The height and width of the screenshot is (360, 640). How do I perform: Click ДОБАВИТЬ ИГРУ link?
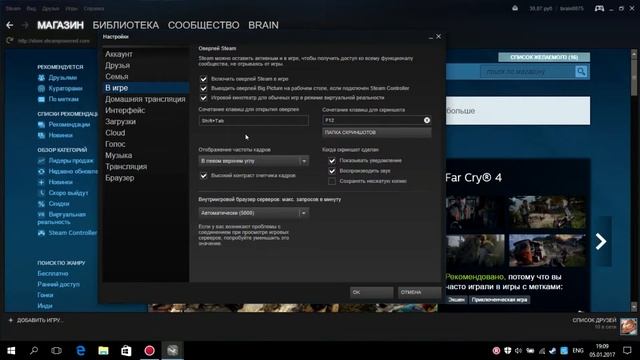click(40, 320)
